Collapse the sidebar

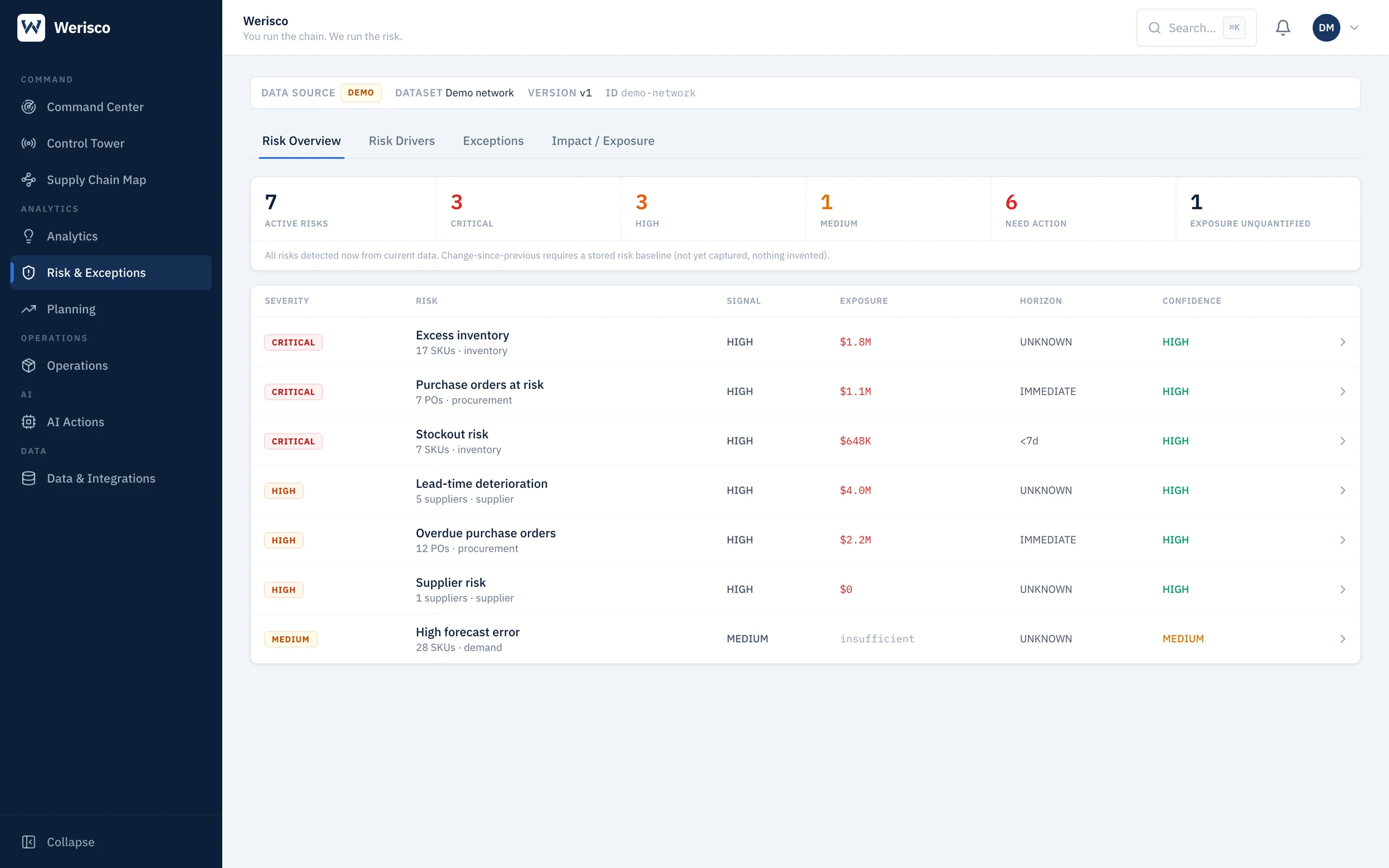click(x=58, y=842)
